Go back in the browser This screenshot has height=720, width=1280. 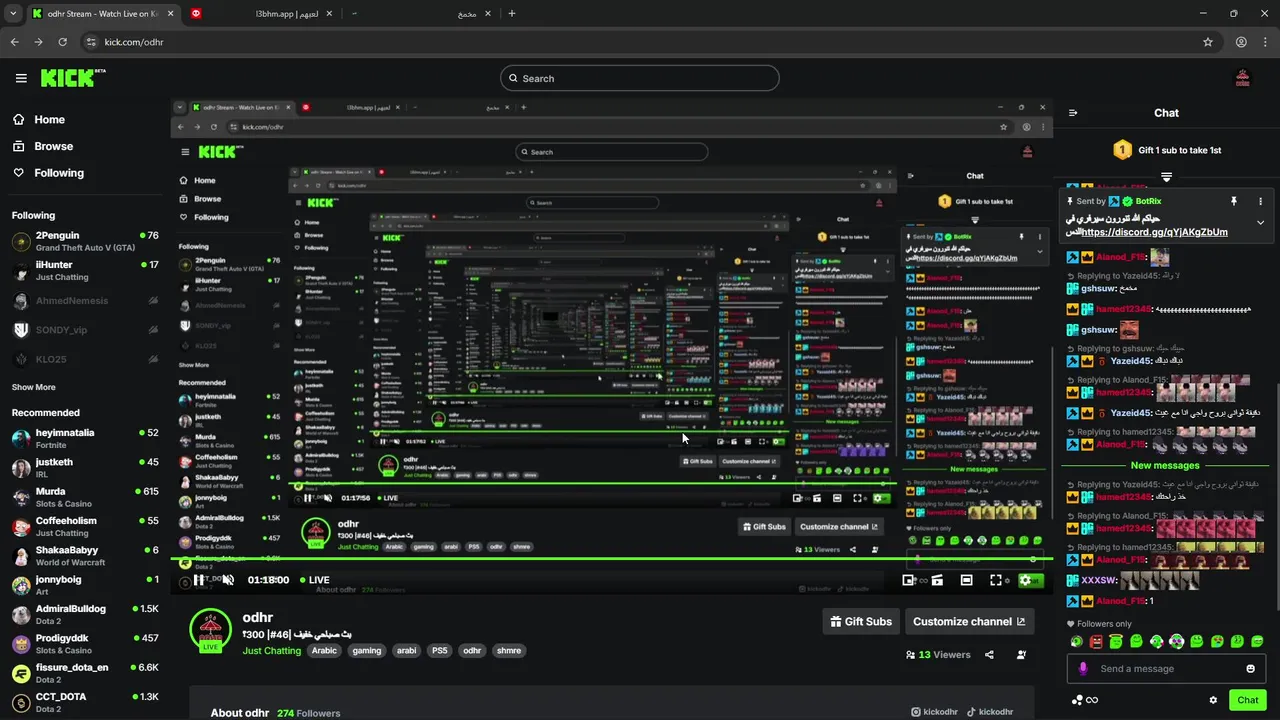click(x=14, y=42)
